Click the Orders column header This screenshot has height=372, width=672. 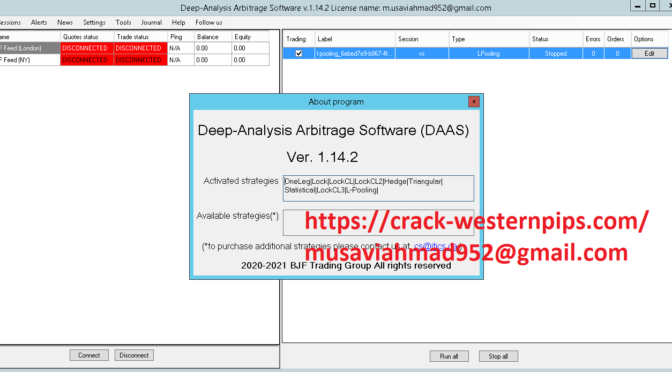pos(617,39)
